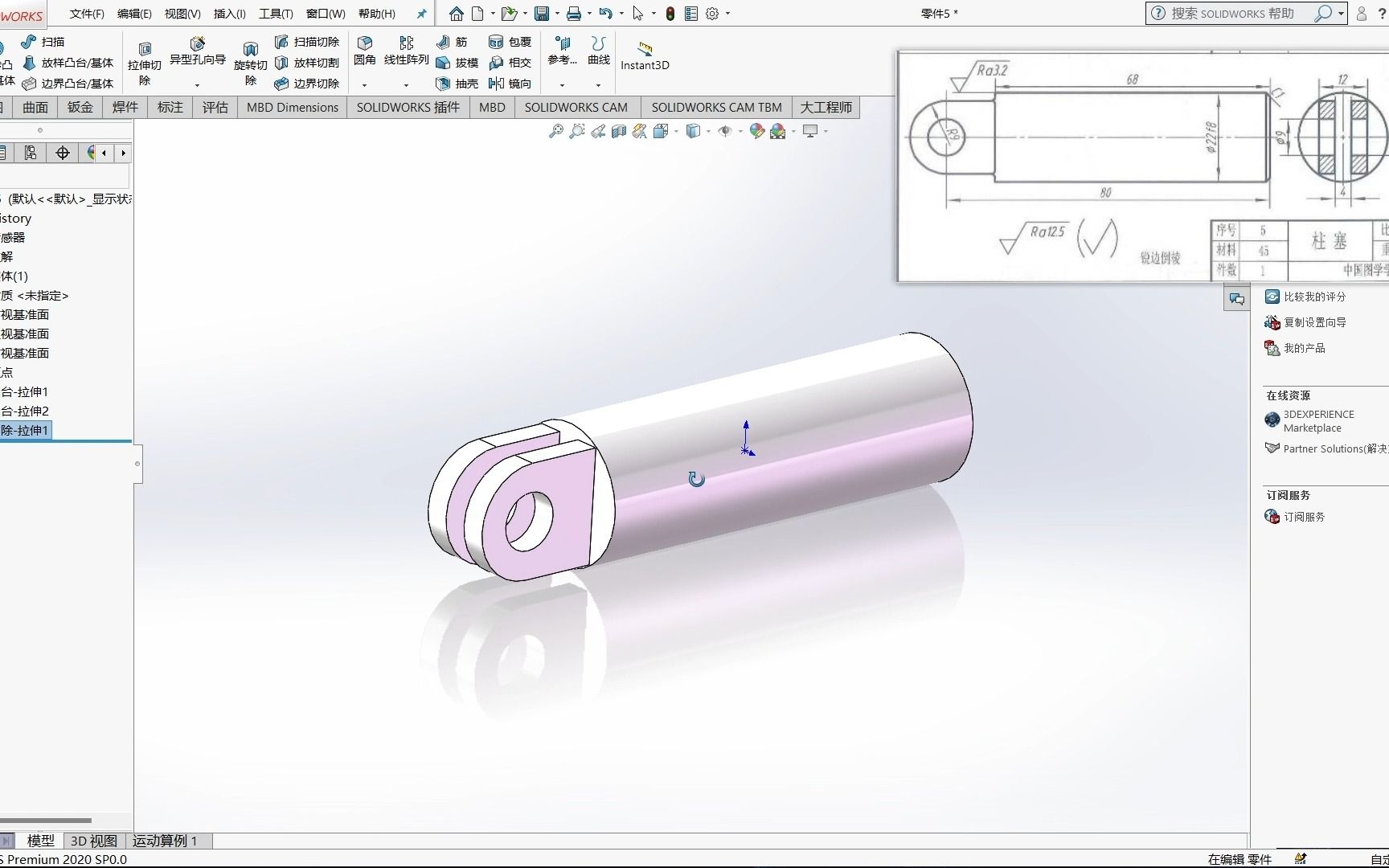
Task: Select the Shell (抽壳) tool
Action: tap(457, 84)
